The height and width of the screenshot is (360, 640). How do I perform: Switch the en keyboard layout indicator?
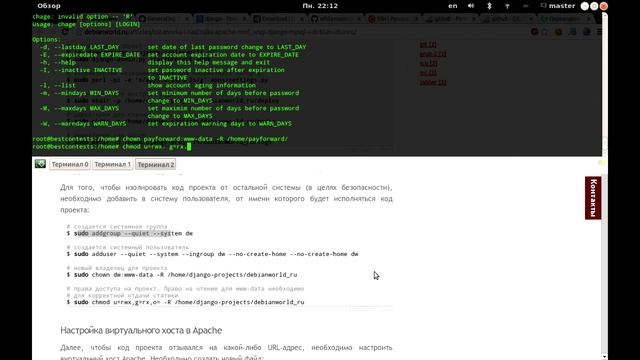pyautogui.click(x=453, y=6)
